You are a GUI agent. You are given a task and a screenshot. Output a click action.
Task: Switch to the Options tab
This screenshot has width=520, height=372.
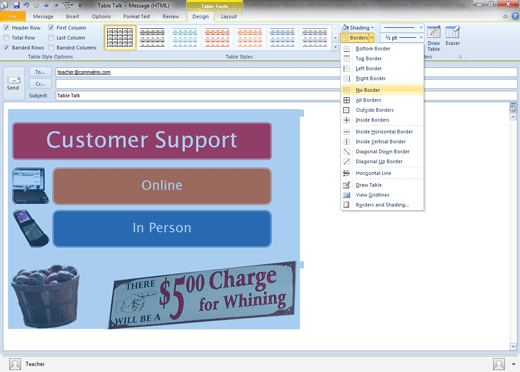pos(101,16)
